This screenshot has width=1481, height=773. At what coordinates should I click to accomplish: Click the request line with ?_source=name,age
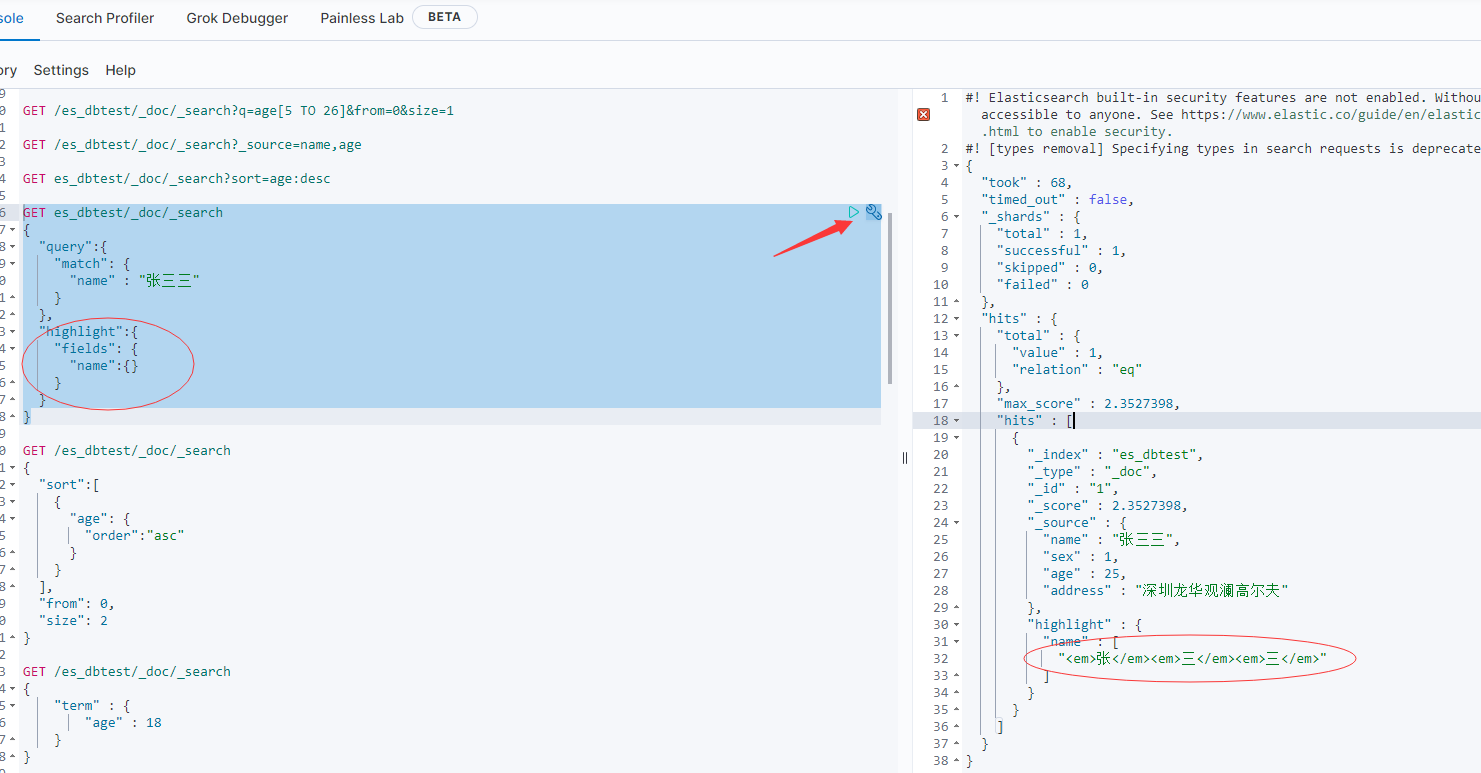[x=192, y=144]
